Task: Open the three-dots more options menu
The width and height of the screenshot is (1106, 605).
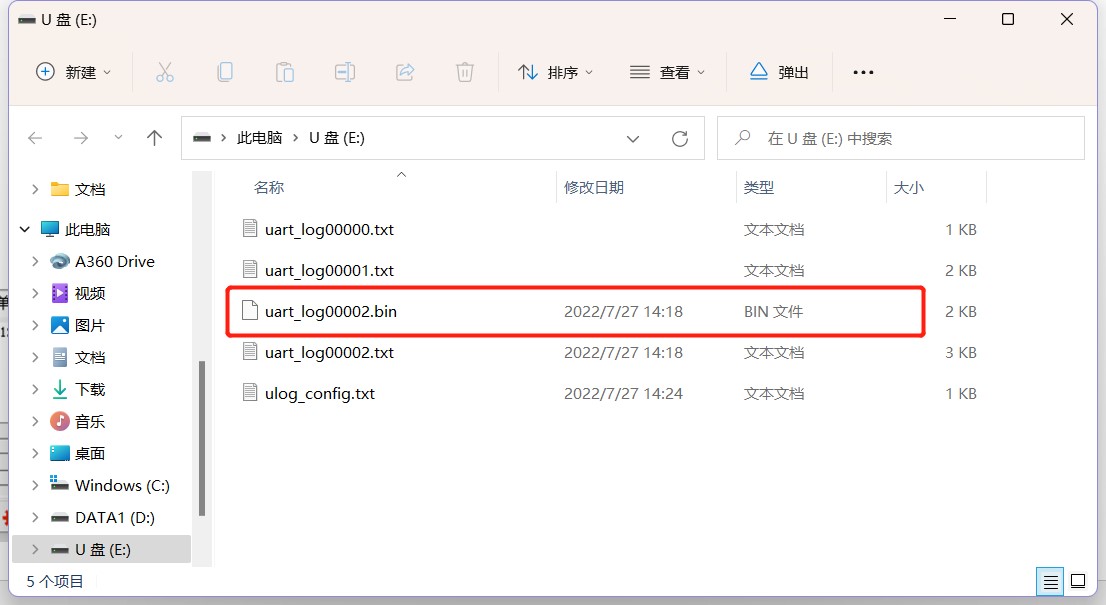Action: coord(863,72)
